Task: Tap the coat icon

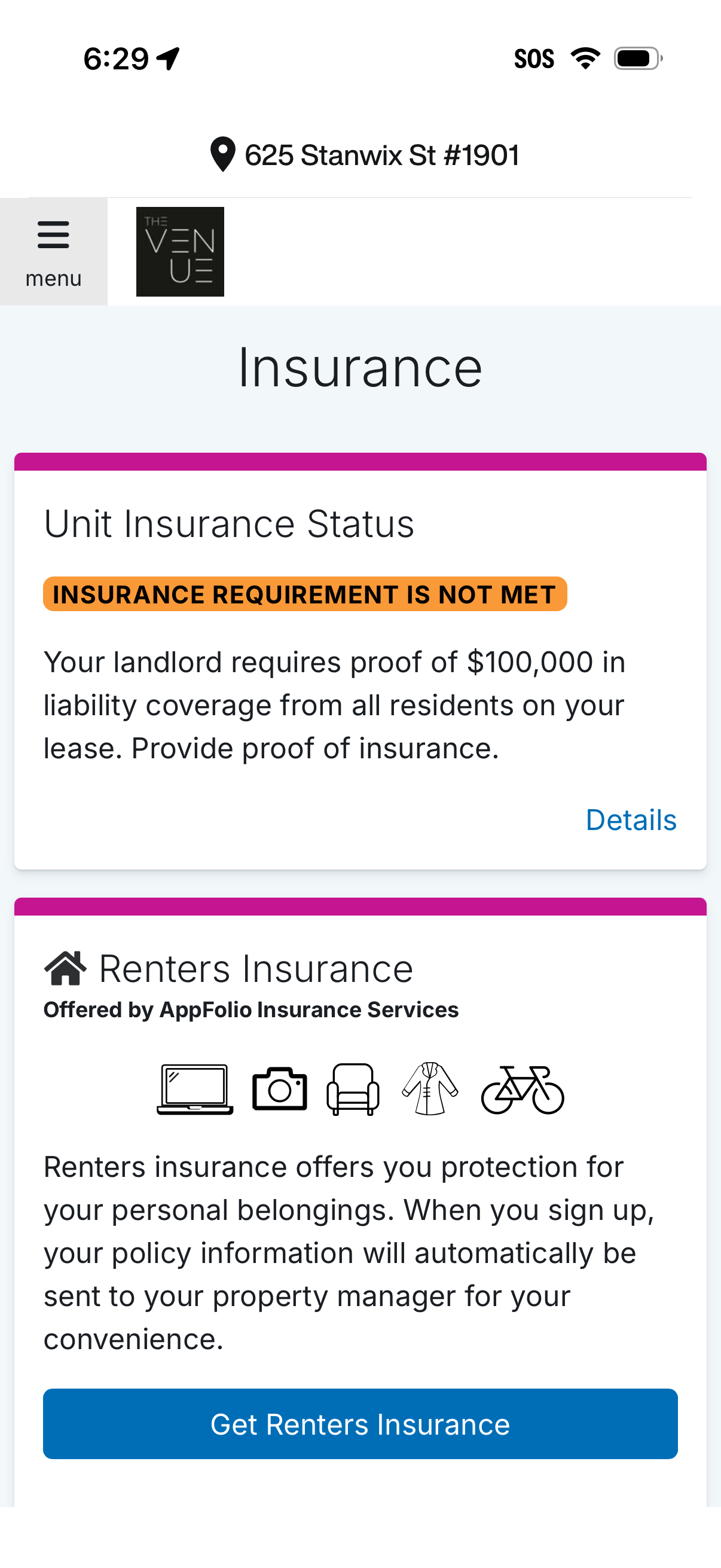Action: click(430, 1090)
